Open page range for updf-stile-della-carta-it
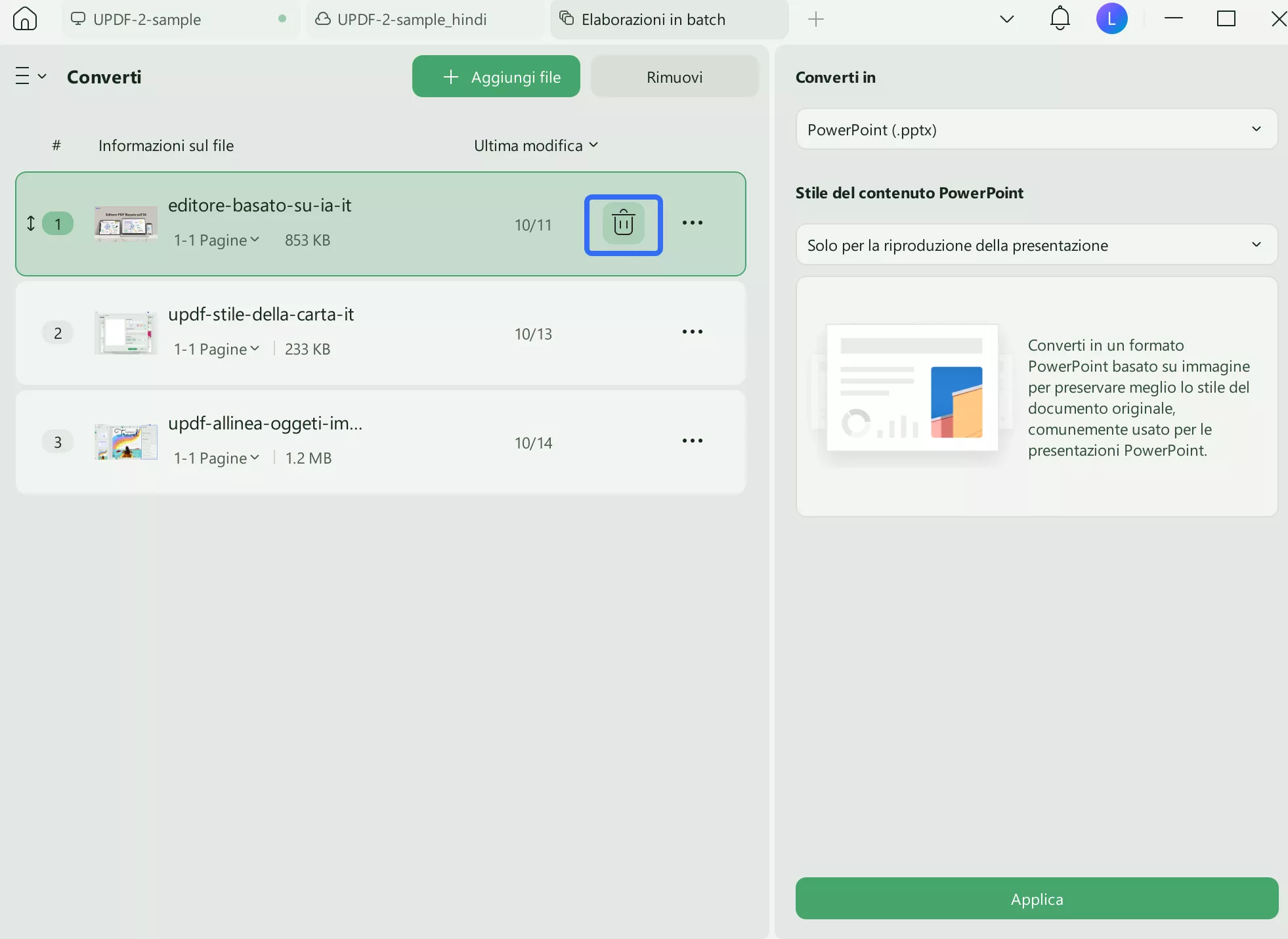Viewport: 1288px width, 939px height. [217, 349]
